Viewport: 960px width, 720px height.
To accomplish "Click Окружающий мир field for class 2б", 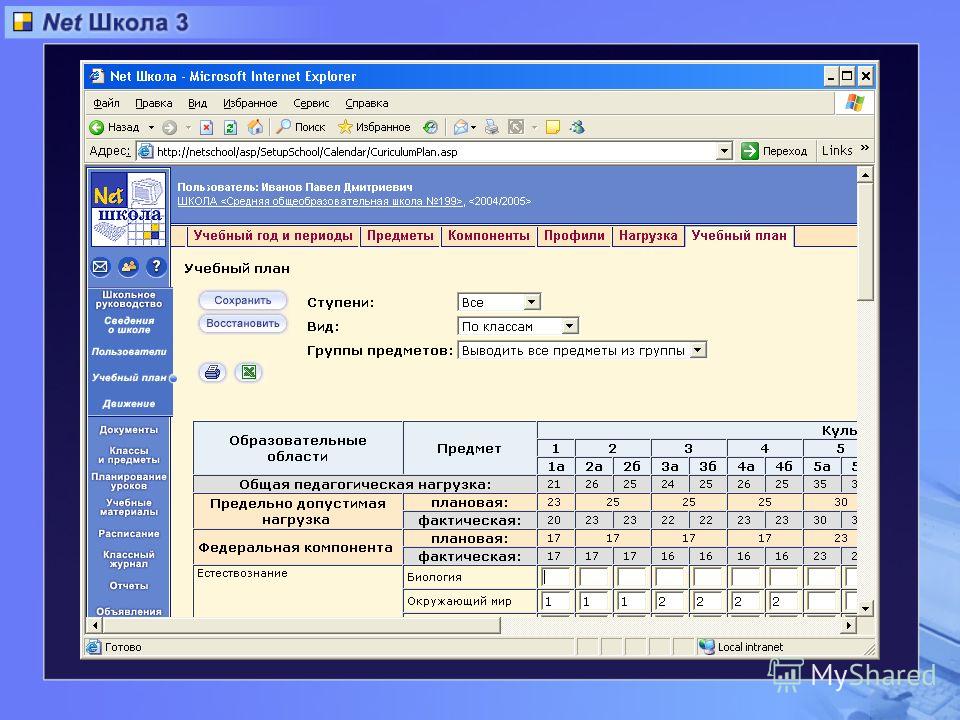I will 631,601.
